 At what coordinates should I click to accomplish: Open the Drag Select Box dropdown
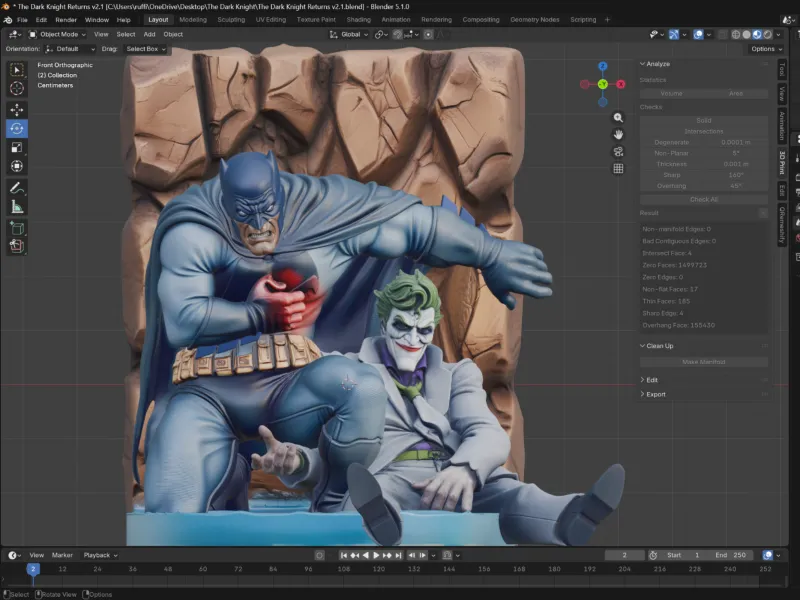[x=146, y=49]
